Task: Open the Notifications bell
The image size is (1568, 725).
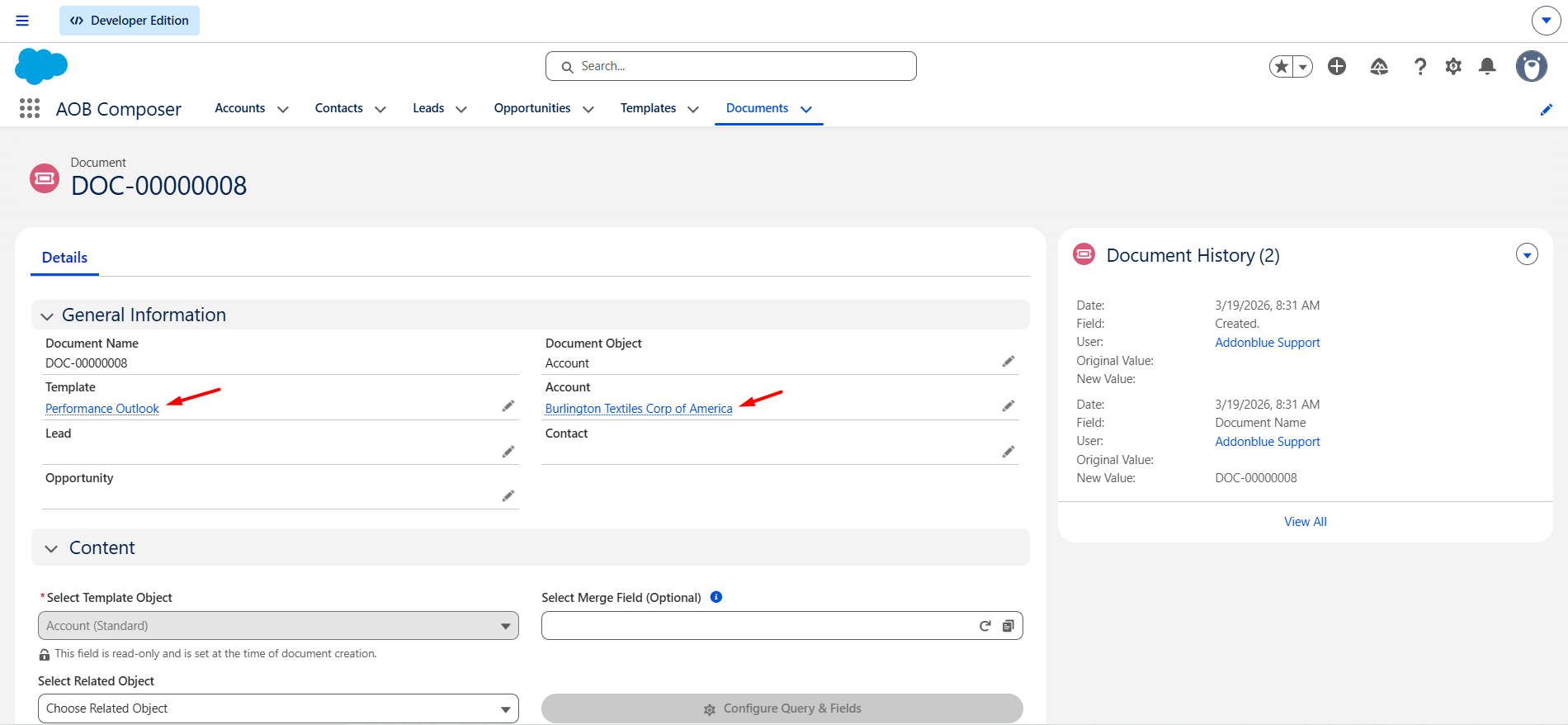Action: 1487,66
